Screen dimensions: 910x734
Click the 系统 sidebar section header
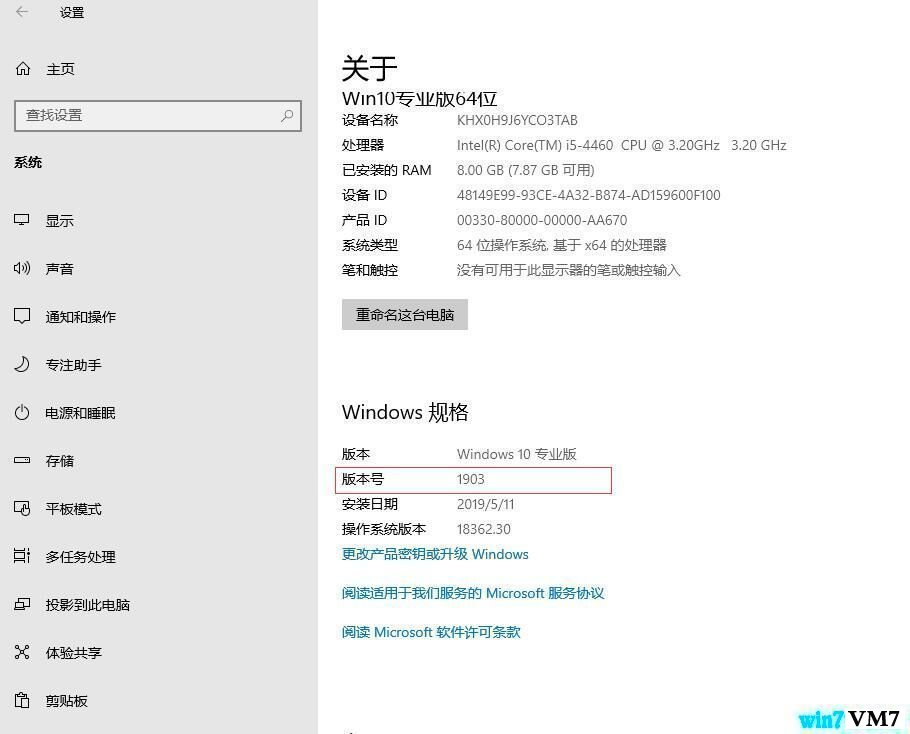[x=28, y=162]
